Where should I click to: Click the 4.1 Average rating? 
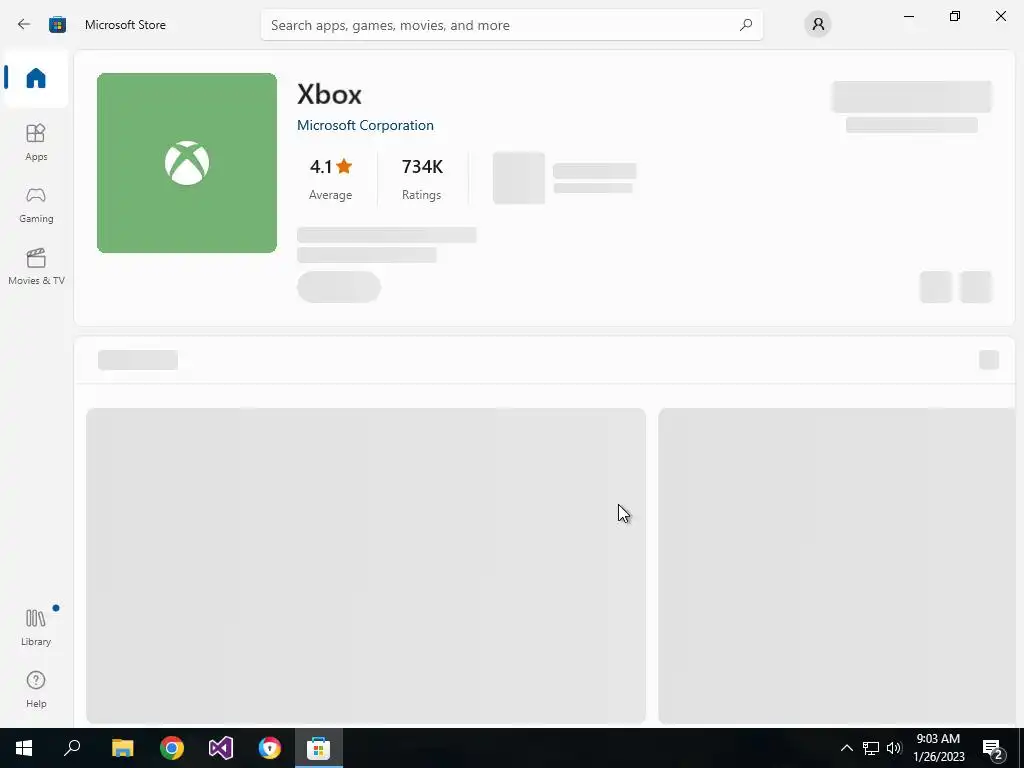[330, 179]
